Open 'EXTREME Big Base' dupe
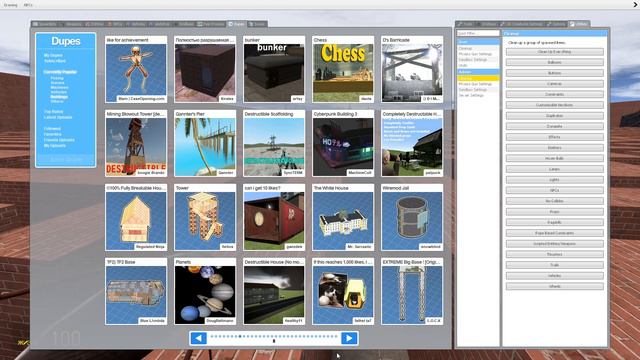The image size is (640, 360). click(412, 291)
